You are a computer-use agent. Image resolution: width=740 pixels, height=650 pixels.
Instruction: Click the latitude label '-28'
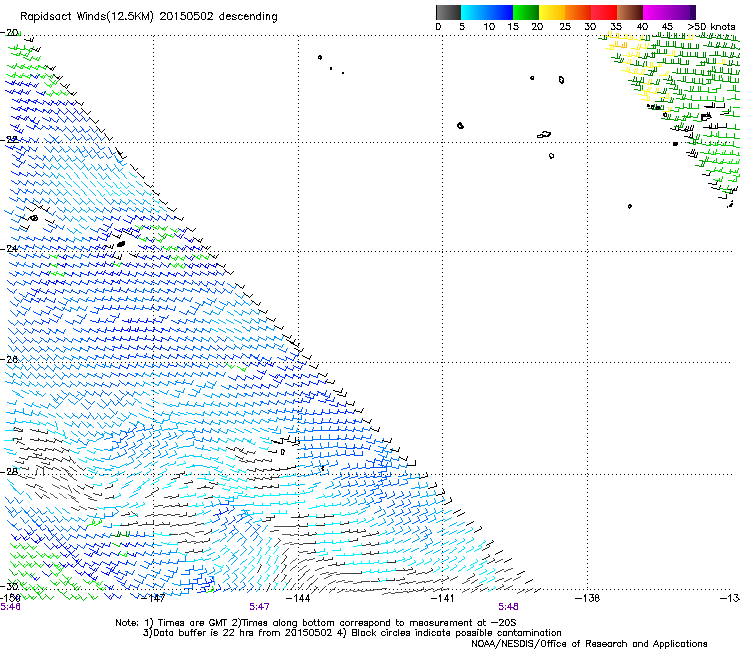[9, 471]
